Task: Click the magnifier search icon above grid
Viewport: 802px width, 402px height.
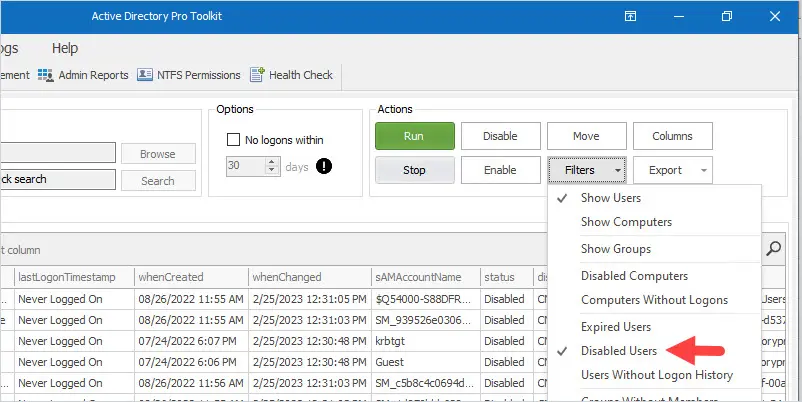Action: pyautogui.click(x=774, y=249)
